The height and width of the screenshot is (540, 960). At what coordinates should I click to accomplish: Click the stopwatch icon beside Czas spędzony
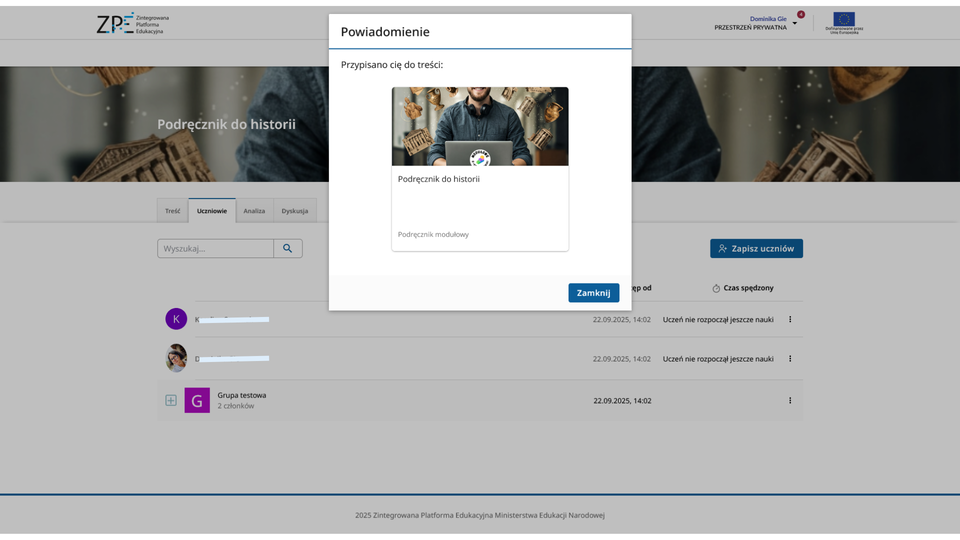[x=716, y=288]
